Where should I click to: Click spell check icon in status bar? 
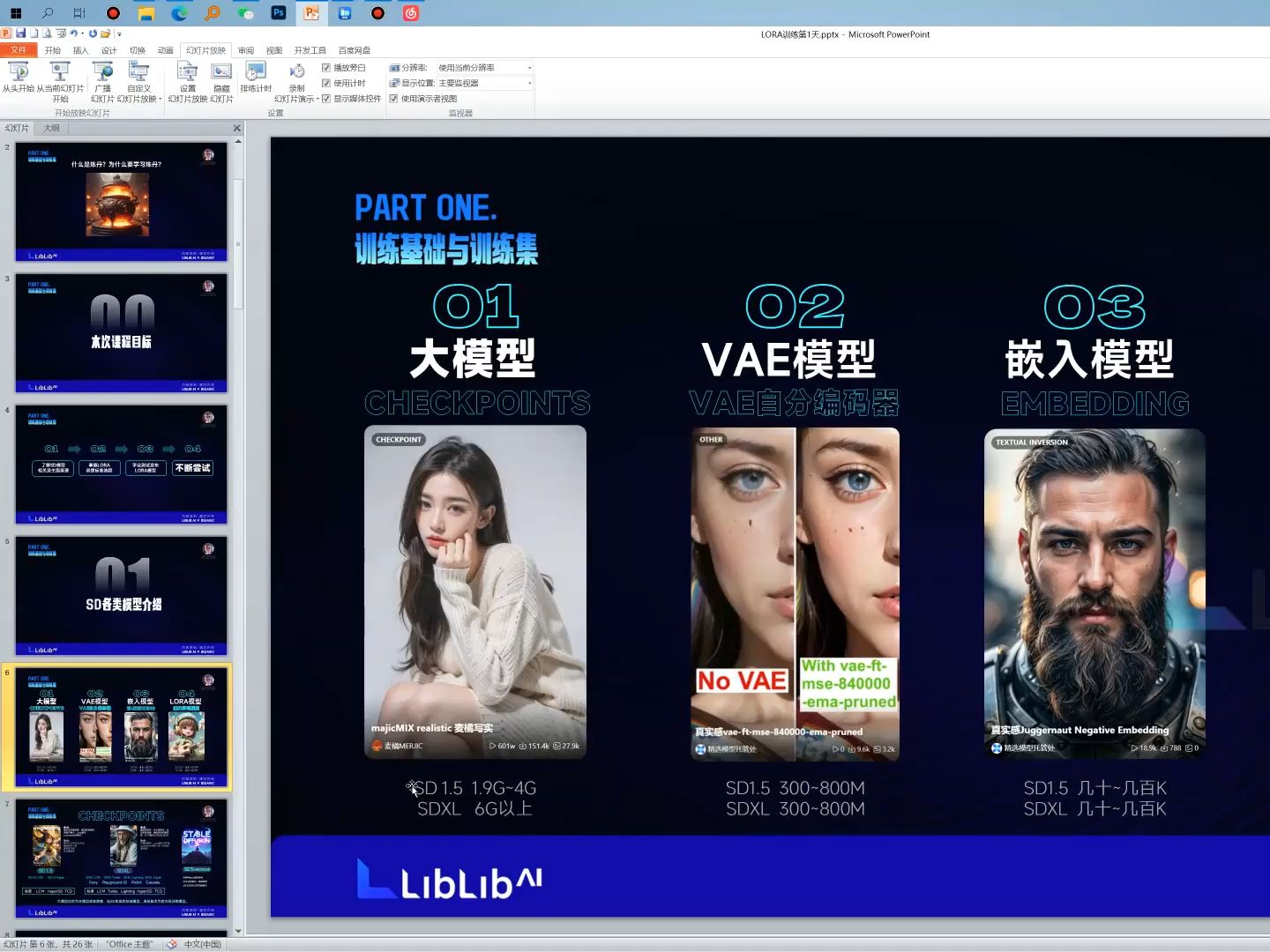point(172,944)
